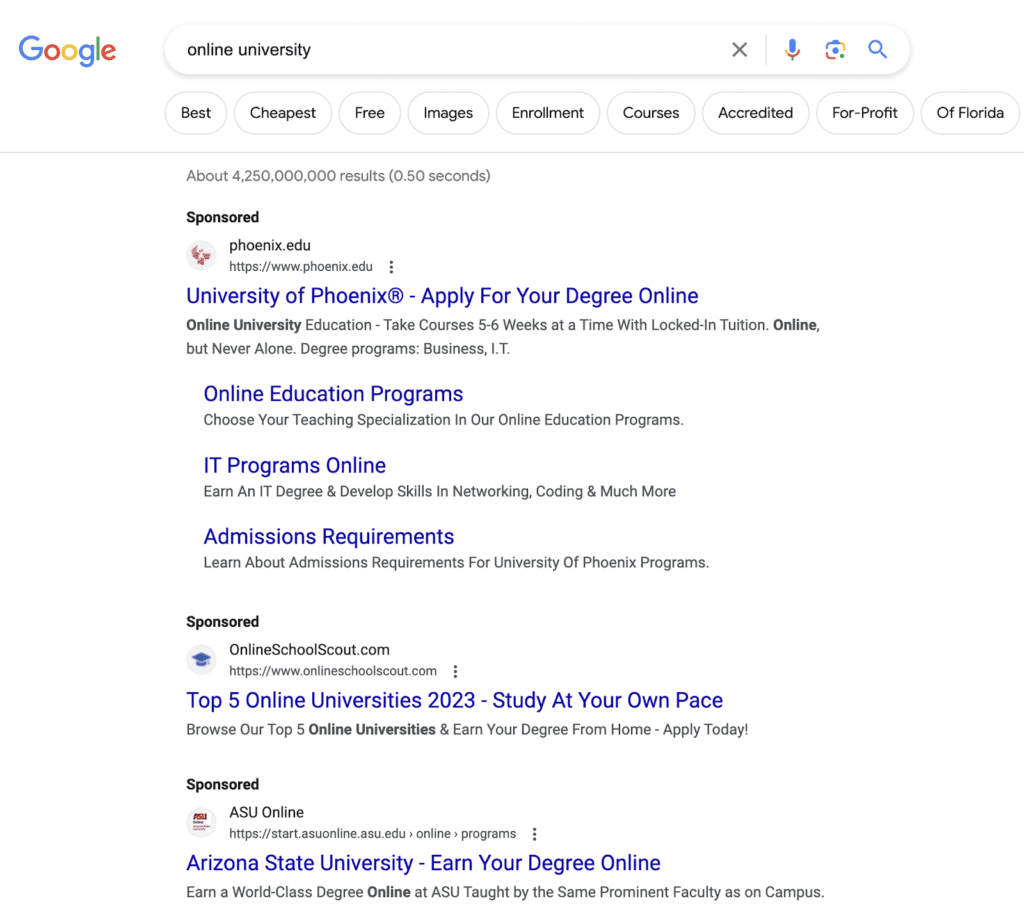The width and height of the screenshot is (1024, 922).
Task: Click the magnifying glass to search
Action: pos(877,49)
